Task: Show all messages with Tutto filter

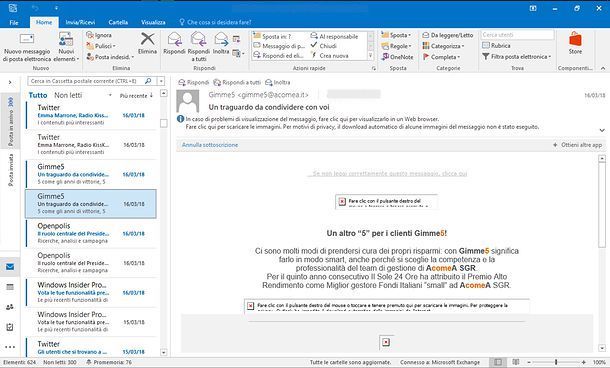Action: pos(38,95)
